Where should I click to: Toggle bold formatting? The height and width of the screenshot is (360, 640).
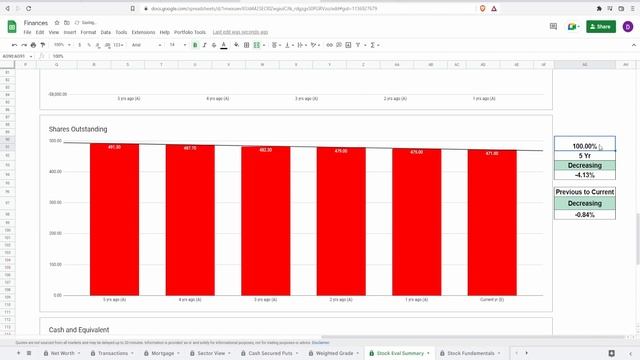pos(195,45)
